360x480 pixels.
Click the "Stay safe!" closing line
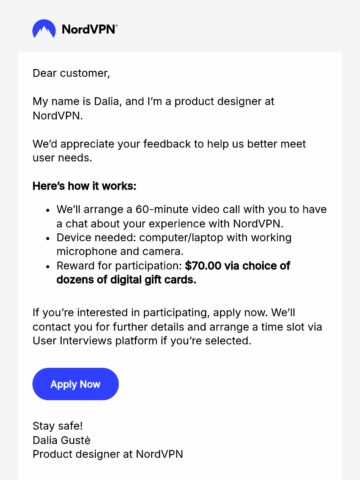[x=57, y=426]
